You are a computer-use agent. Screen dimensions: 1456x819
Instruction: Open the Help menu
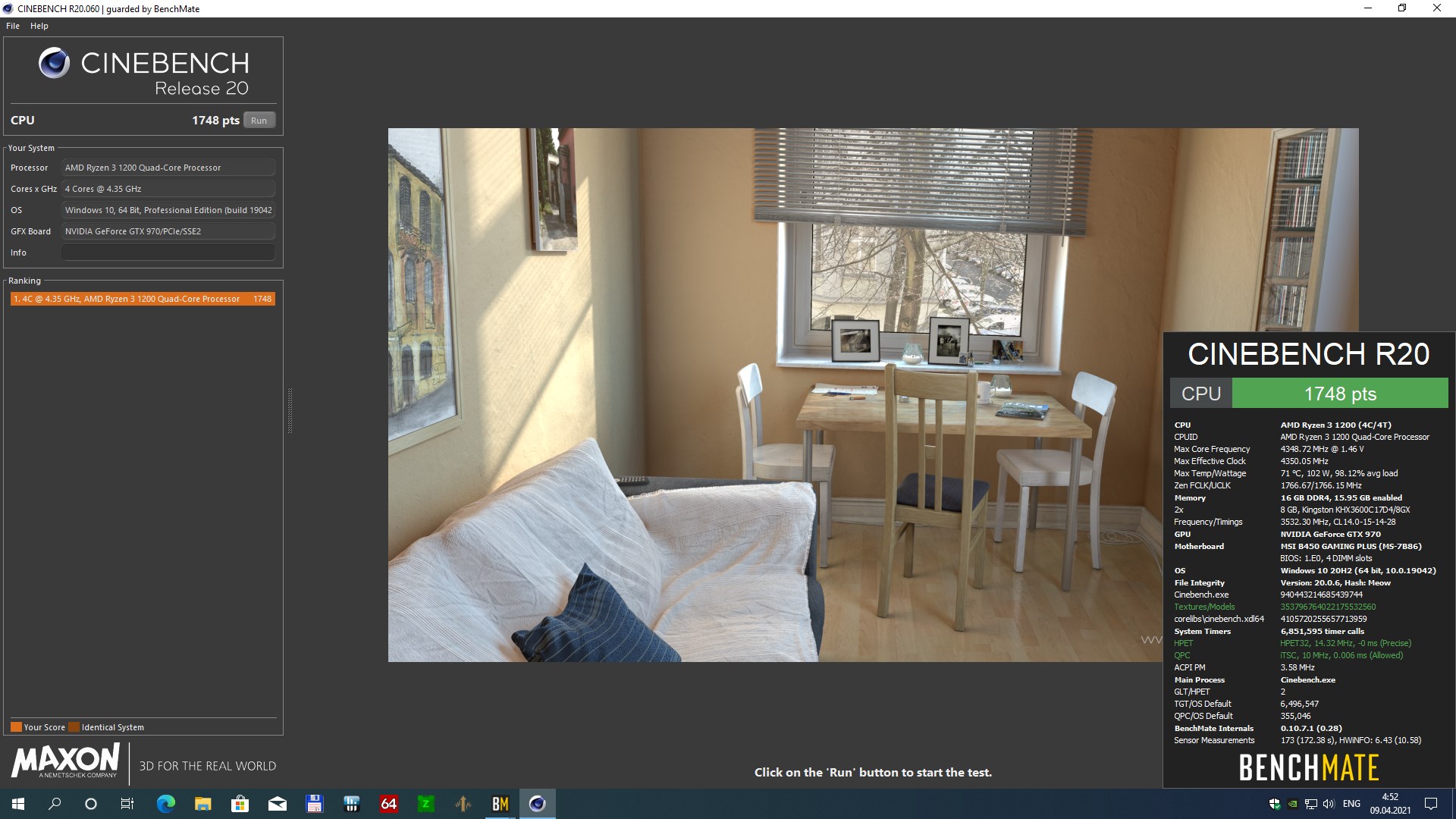[x=39, y=26]
